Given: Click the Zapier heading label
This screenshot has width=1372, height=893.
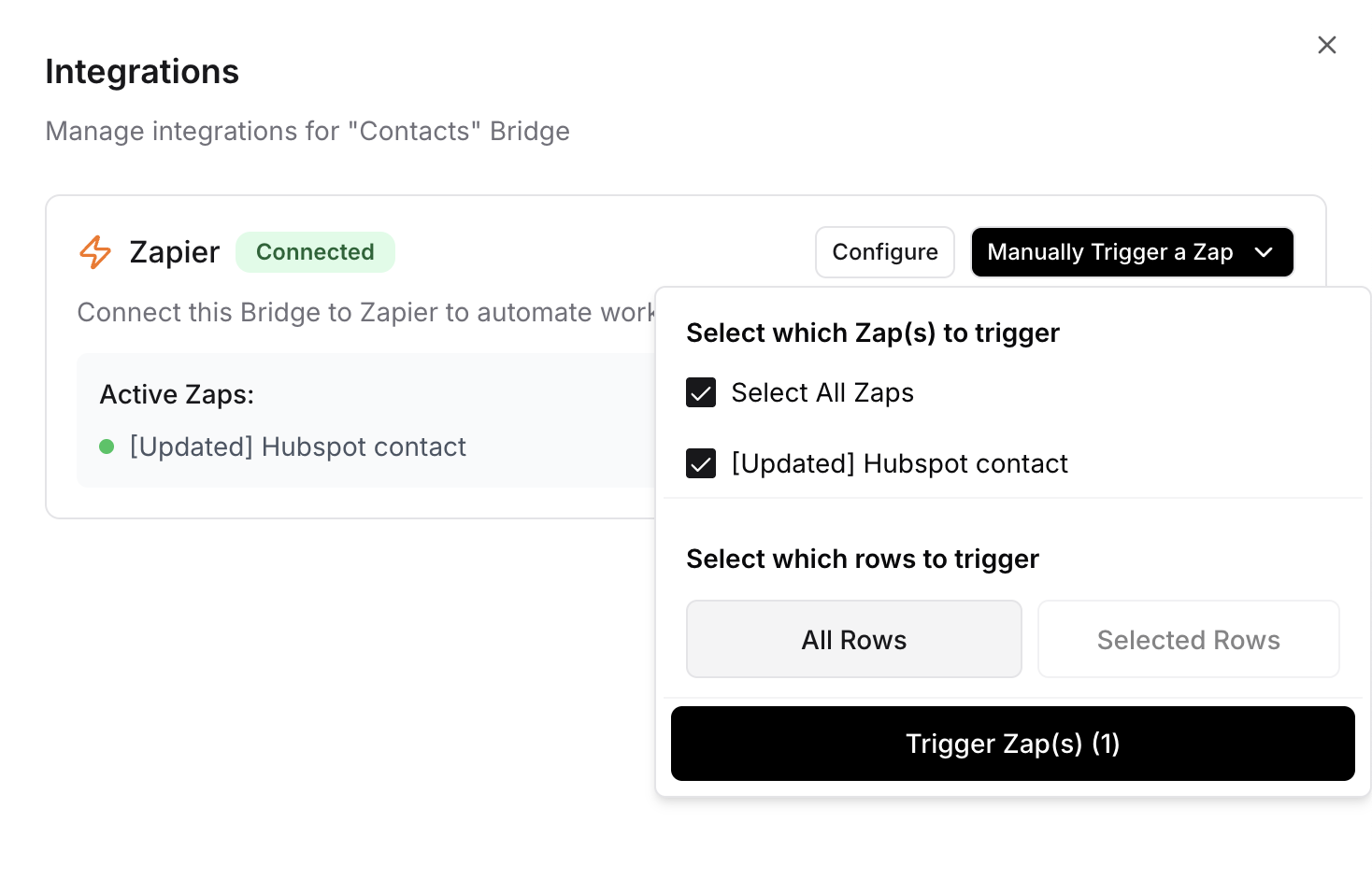Looking at the screenshot, I should click(174, 252).
